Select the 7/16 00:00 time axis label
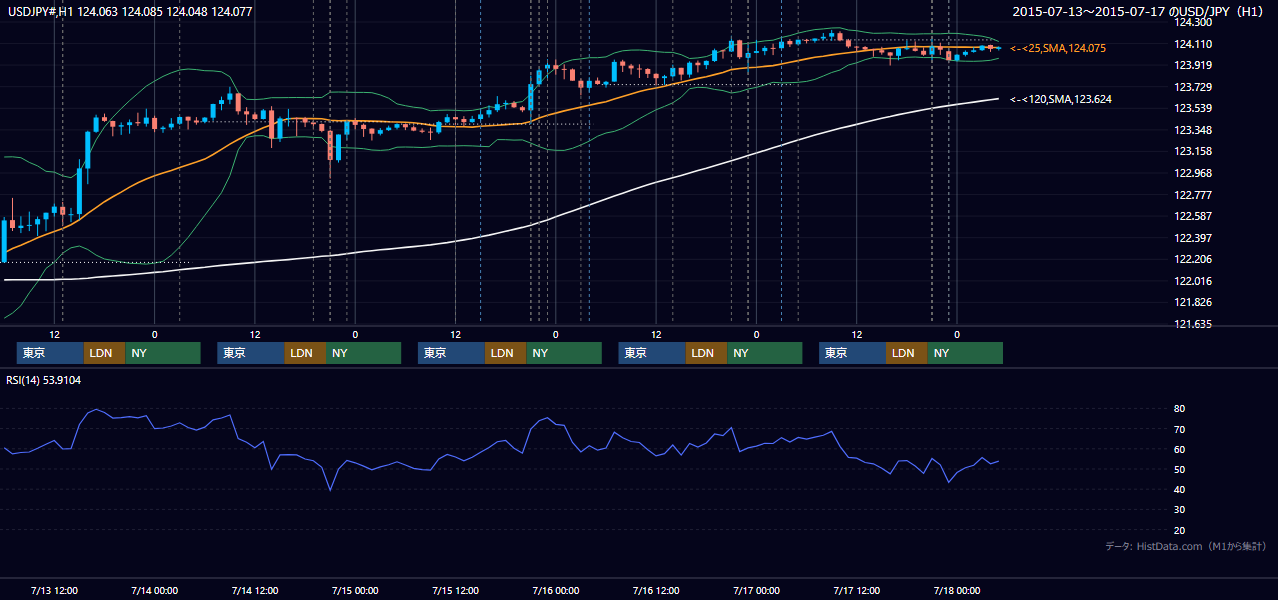 pos(555,590)
